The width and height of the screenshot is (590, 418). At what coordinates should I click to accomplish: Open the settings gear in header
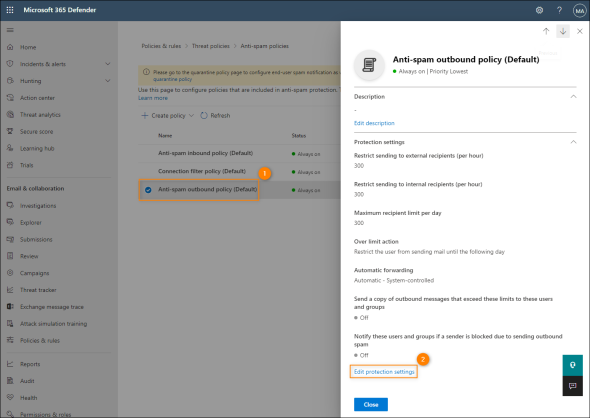539,10
